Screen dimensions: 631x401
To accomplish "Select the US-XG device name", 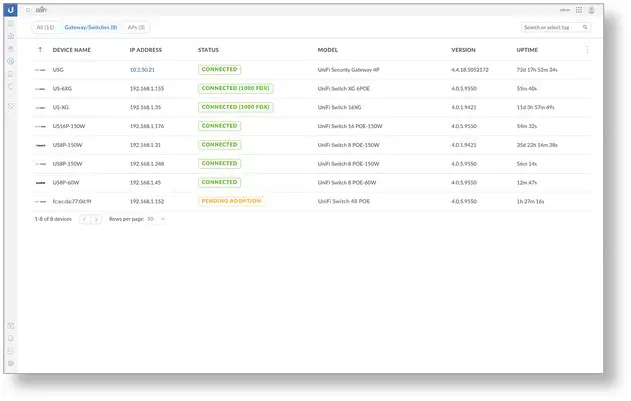I will point(61,107).
